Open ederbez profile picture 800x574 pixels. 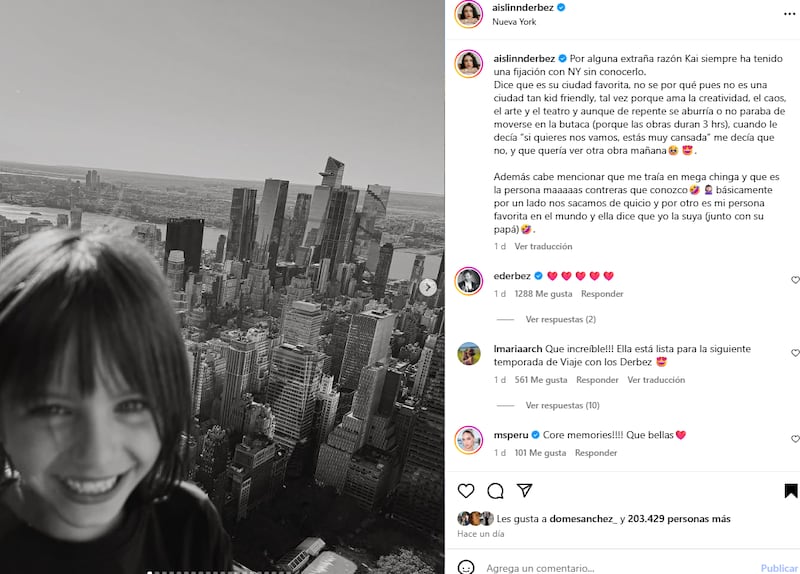tap(468, 281)
